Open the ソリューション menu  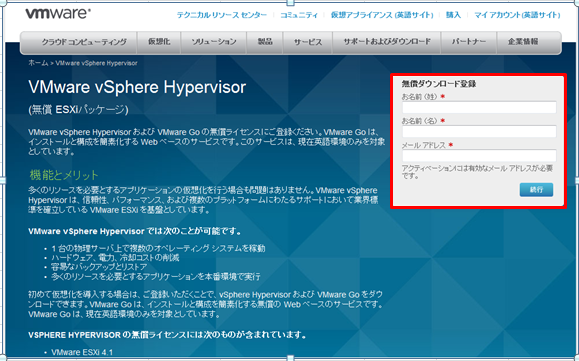coord(214,42)
